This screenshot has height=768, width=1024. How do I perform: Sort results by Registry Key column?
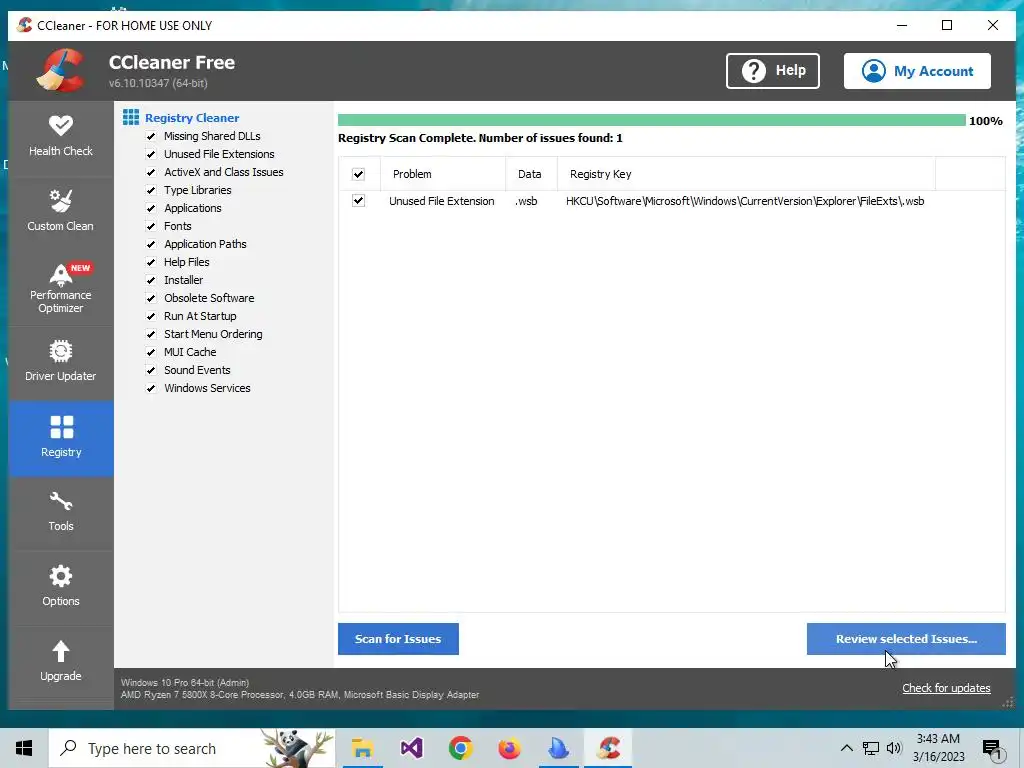(746, 174)
